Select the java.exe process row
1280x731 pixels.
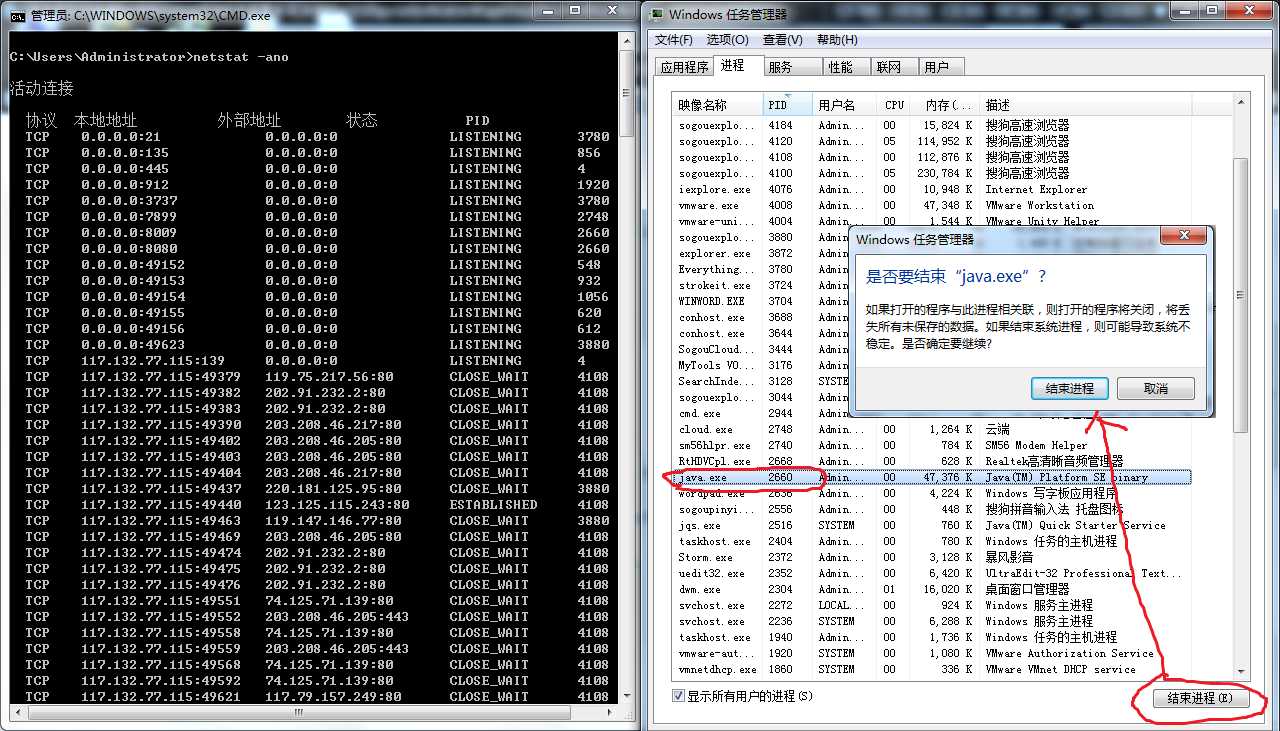tap(932, 477)
